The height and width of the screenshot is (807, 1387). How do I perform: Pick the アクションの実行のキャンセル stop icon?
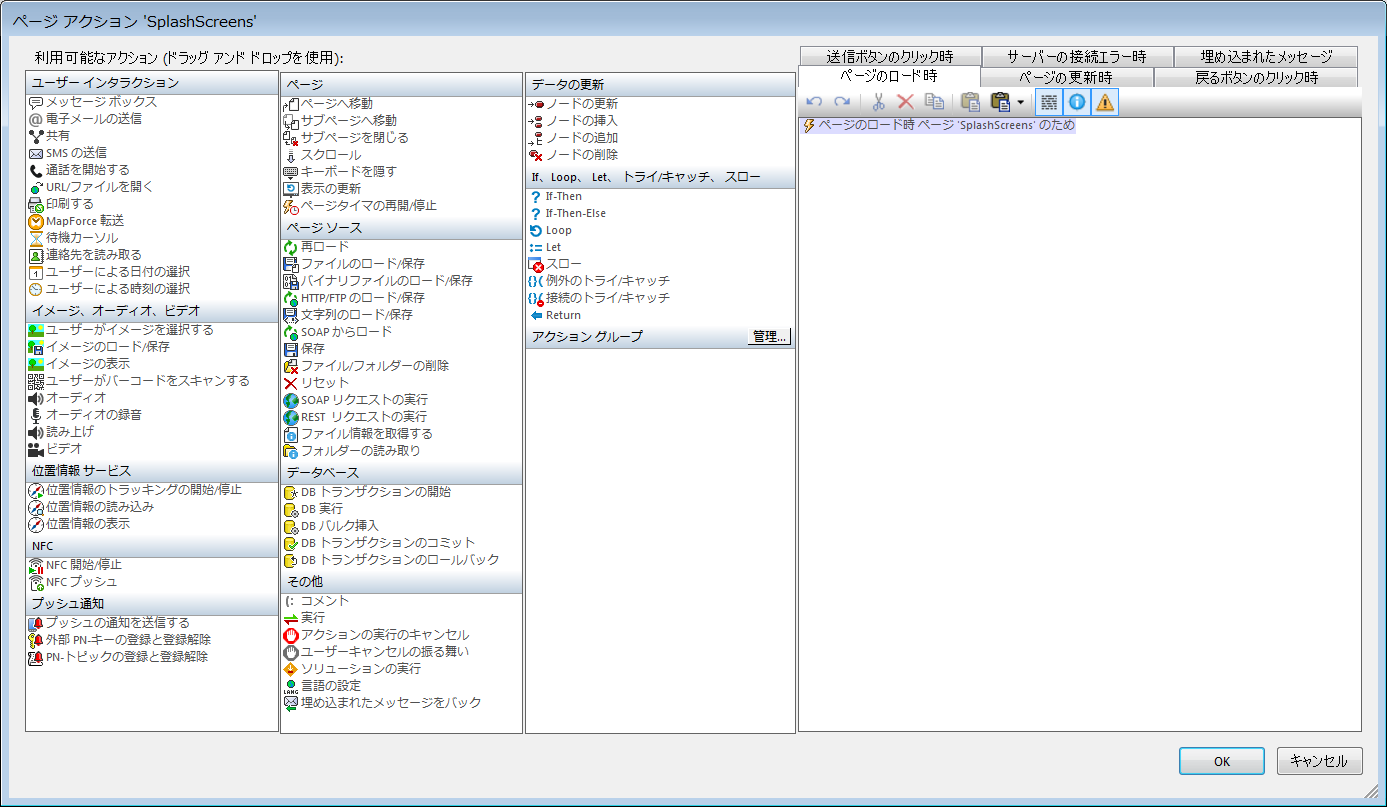291,635
